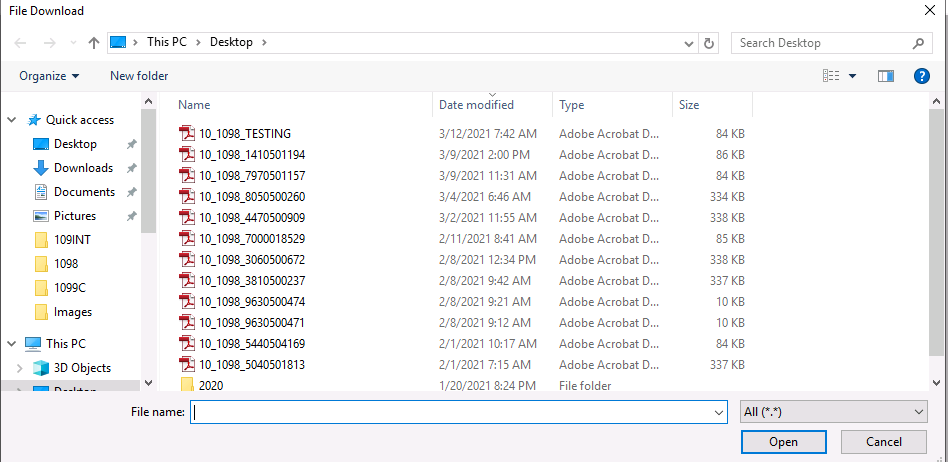The width and height of the screenshot is (948, 462).
Task: Open the 1099C folder in sidebar
Action: tap(70, 288)
